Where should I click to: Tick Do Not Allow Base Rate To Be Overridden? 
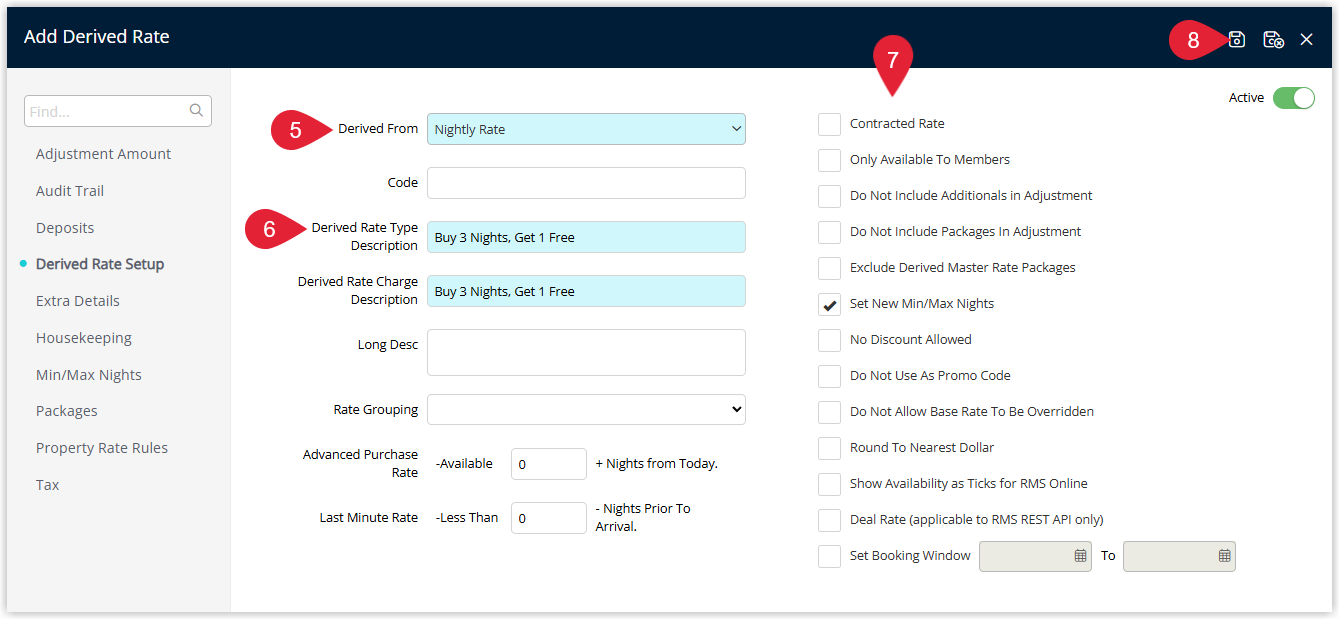tap(829, 412)
